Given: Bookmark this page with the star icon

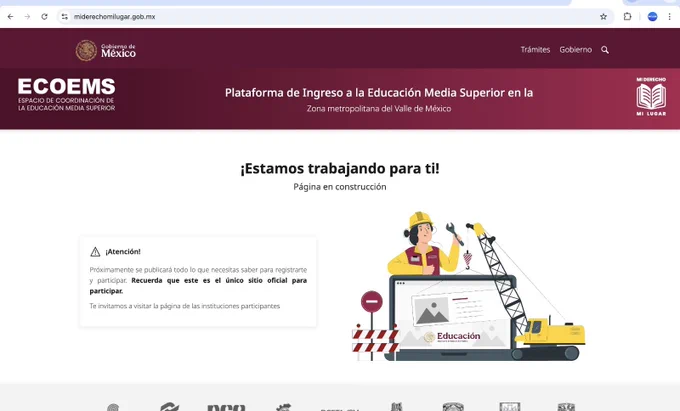Looking at the screenshot, I should (x=603, y=16).
